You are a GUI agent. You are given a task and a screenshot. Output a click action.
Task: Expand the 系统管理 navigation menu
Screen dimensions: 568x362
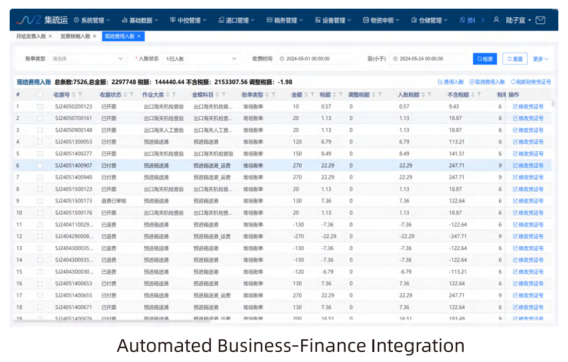(92, 20)
